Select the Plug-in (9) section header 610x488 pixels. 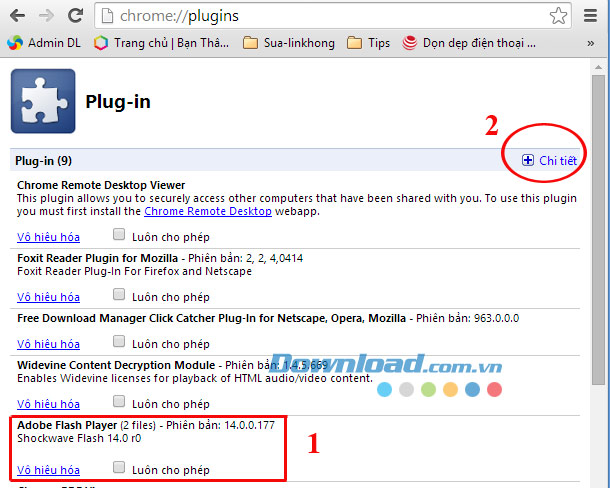[x=43, y=161]
